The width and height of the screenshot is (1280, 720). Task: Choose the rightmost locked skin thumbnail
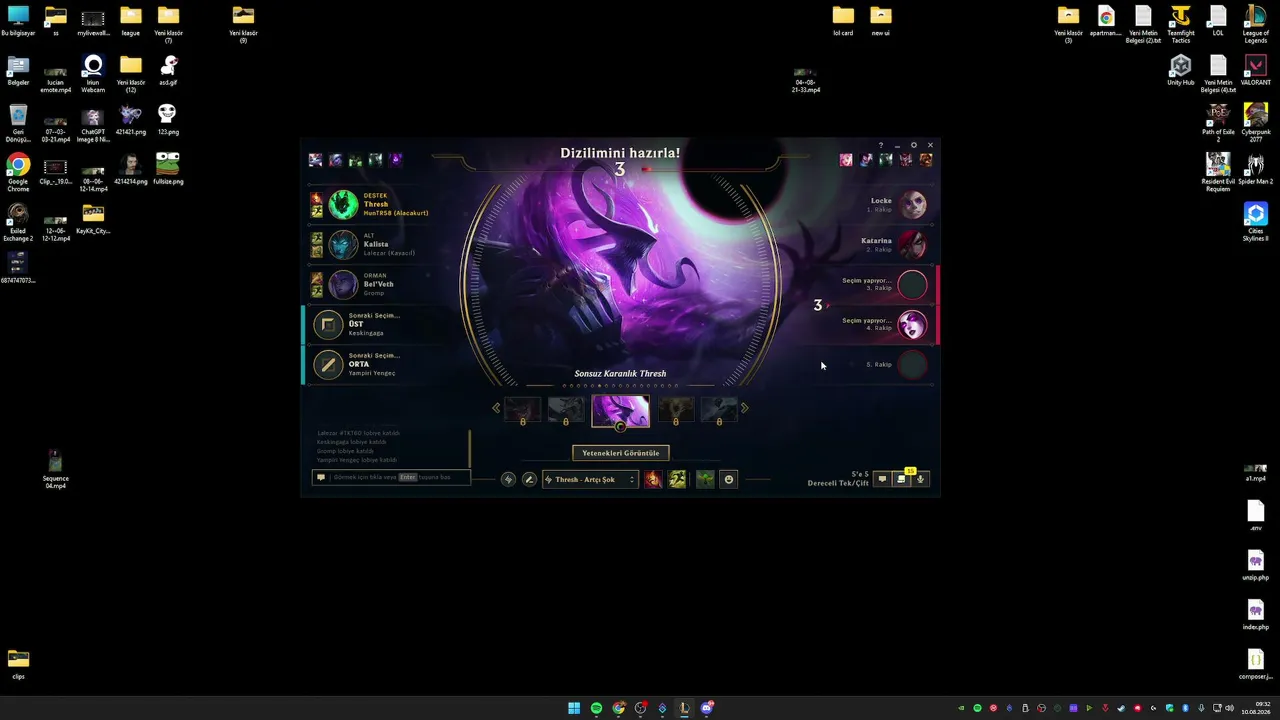tap(719, 410)
